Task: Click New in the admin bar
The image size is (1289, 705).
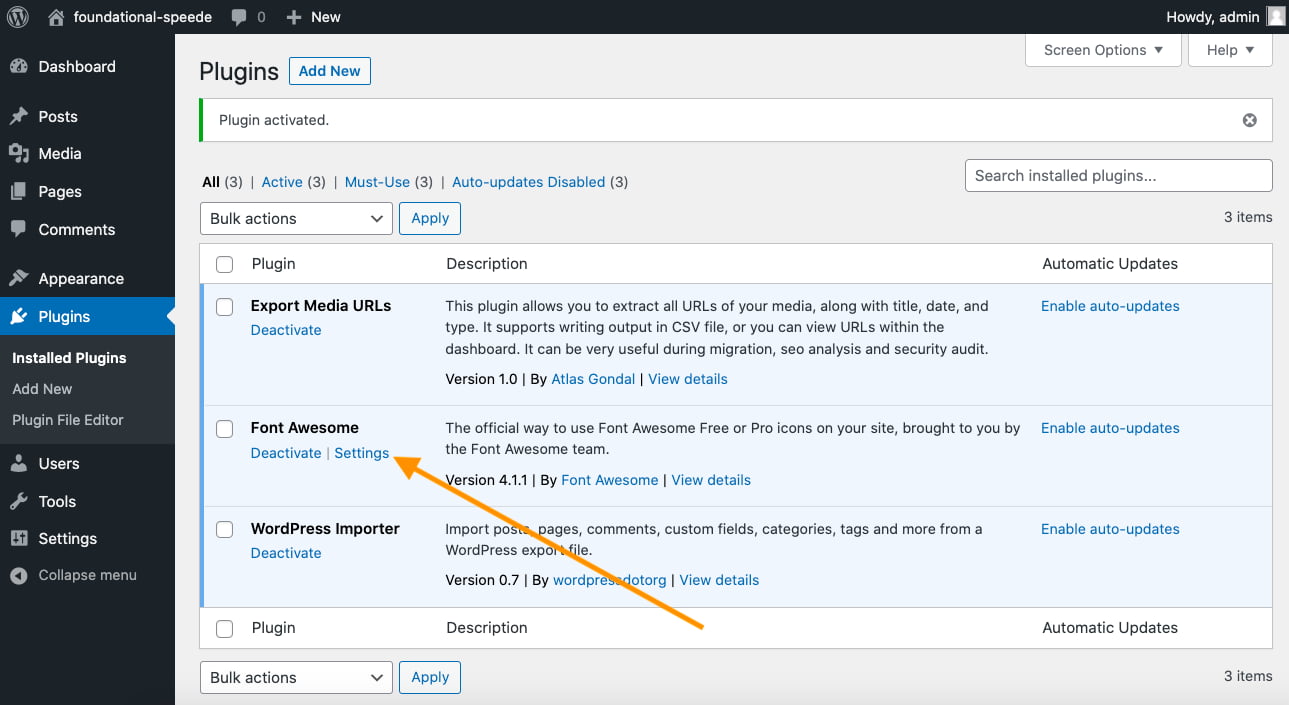Action: [x=314, y=16]
